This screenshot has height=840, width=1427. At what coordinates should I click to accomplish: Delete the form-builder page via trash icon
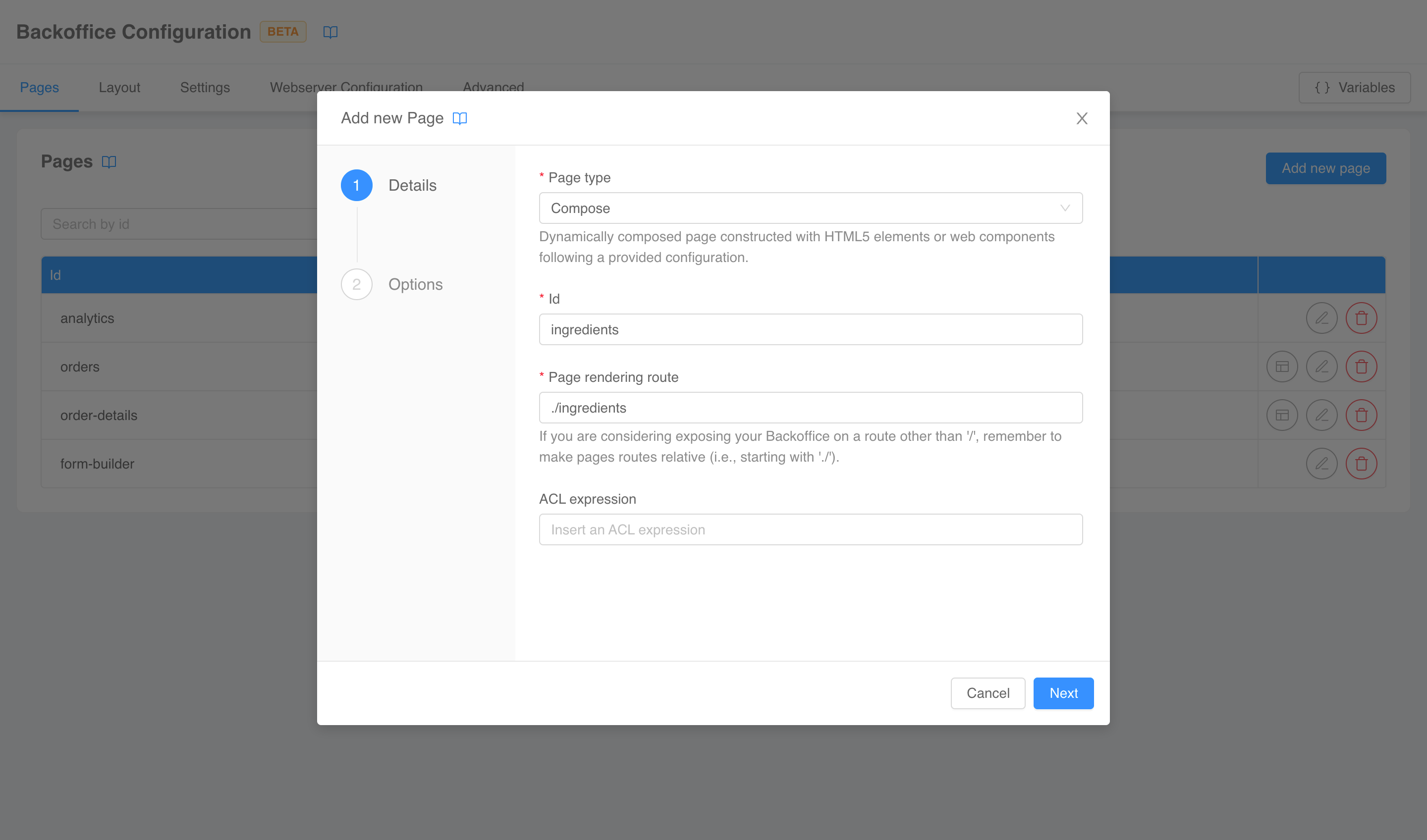pos(1362,463)
